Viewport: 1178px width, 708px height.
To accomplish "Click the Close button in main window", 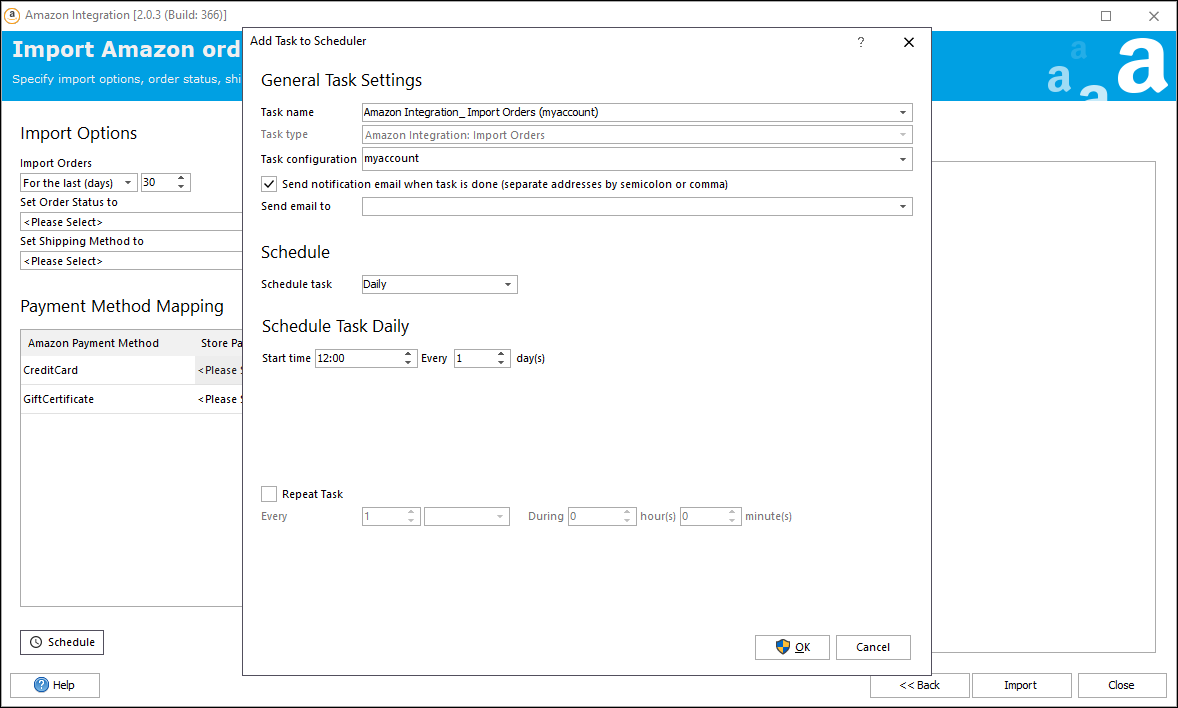I will click(1121, 685).
